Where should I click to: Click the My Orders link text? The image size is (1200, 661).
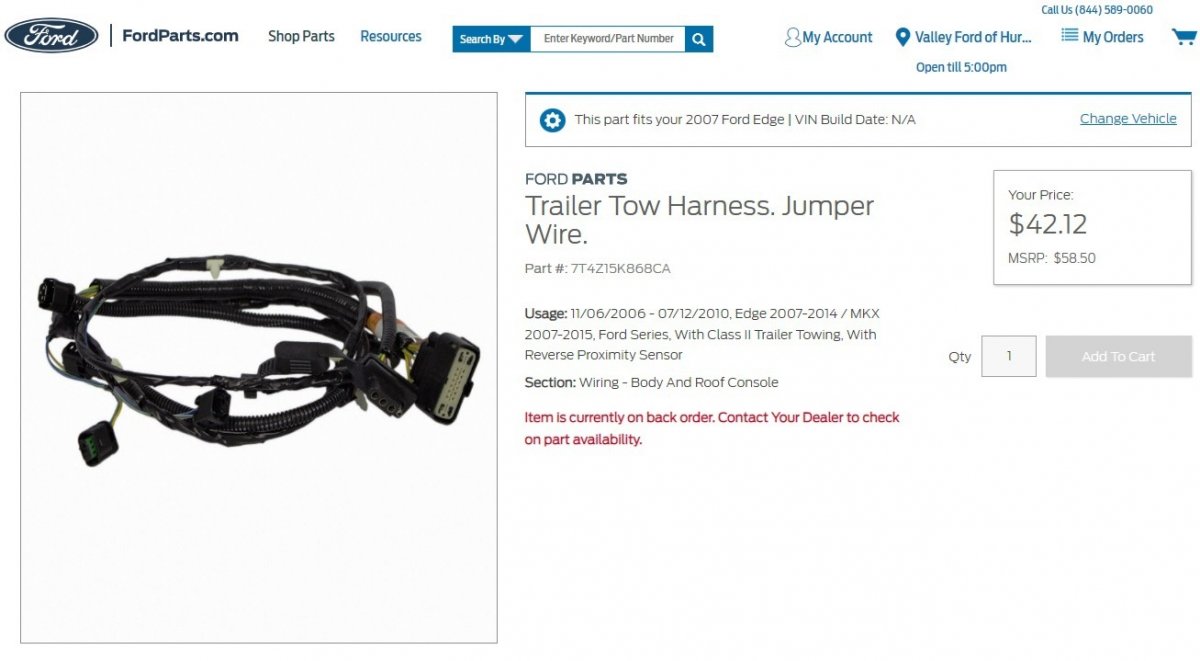pos(1113,37)
